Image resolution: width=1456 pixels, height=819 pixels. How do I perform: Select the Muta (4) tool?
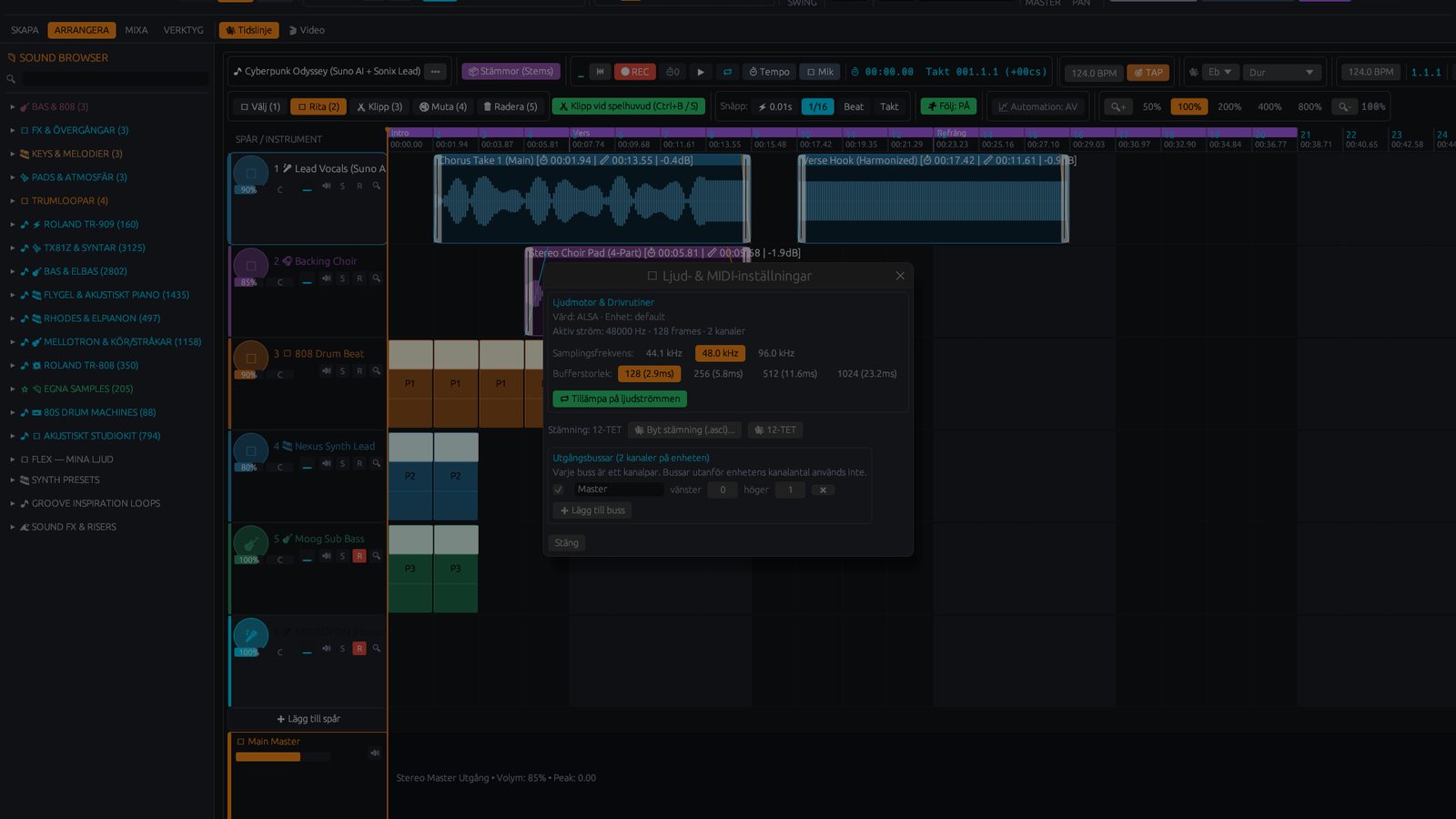[442, 106]
